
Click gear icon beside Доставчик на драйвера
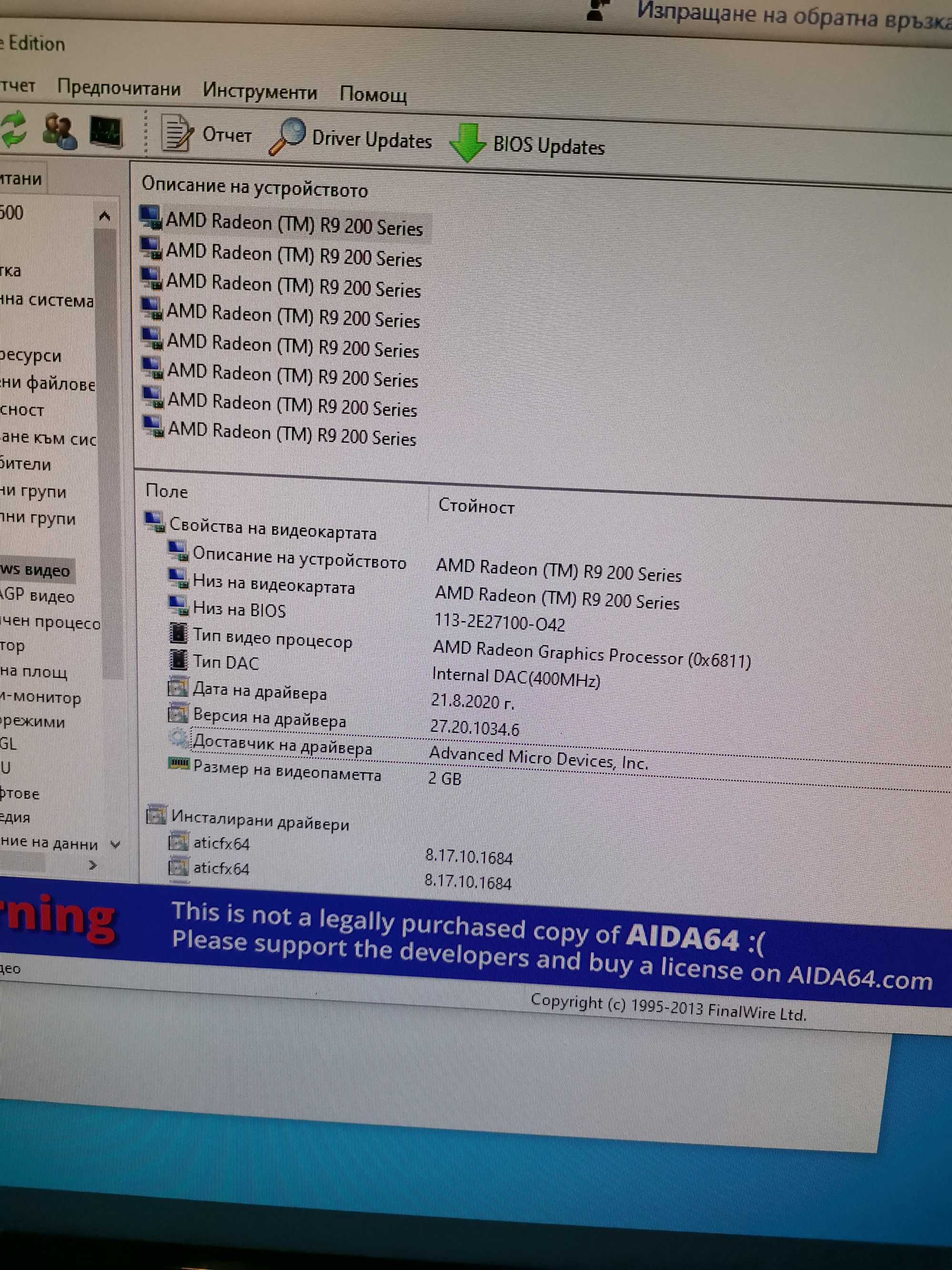(178, 739)
